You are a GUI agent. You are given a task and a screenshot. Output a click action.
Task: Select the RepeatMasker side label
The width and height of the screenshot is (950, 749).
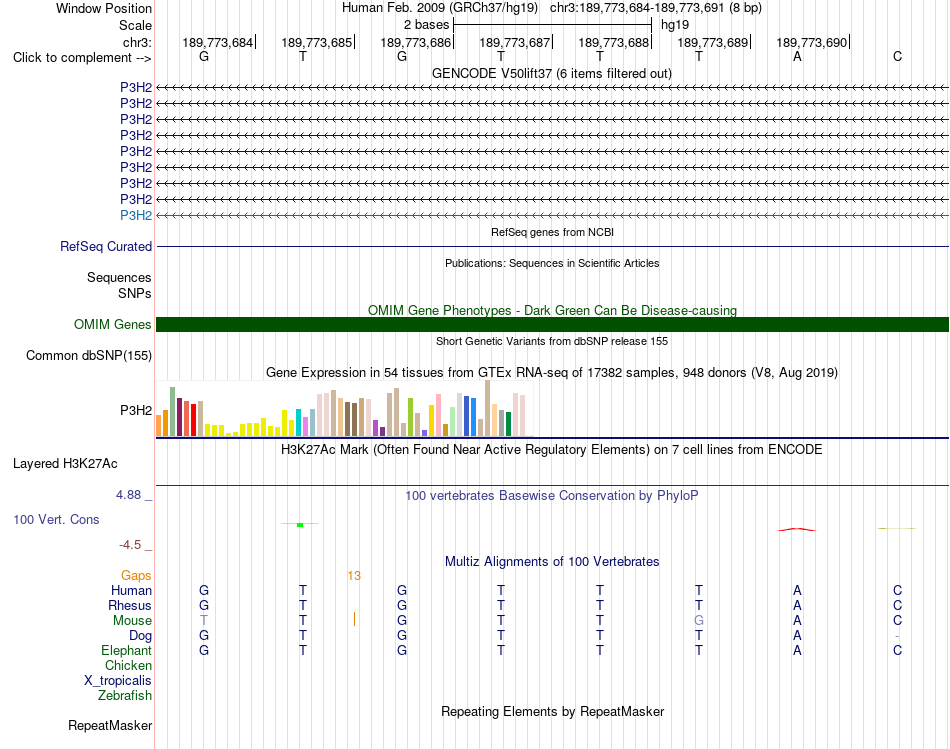click(110, 725)
